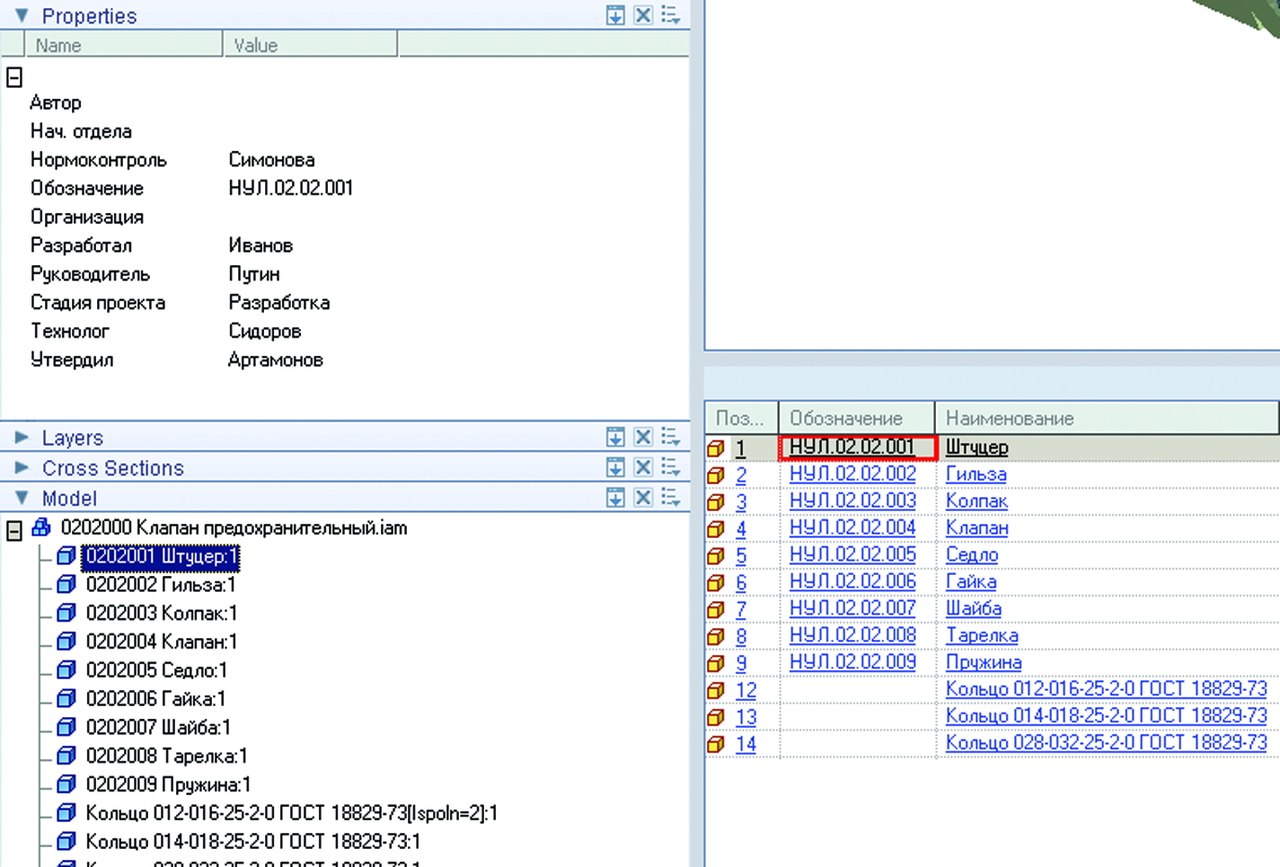Close the Model panel with X icon
The image size is (1280, 867).
tap(644, 498)
